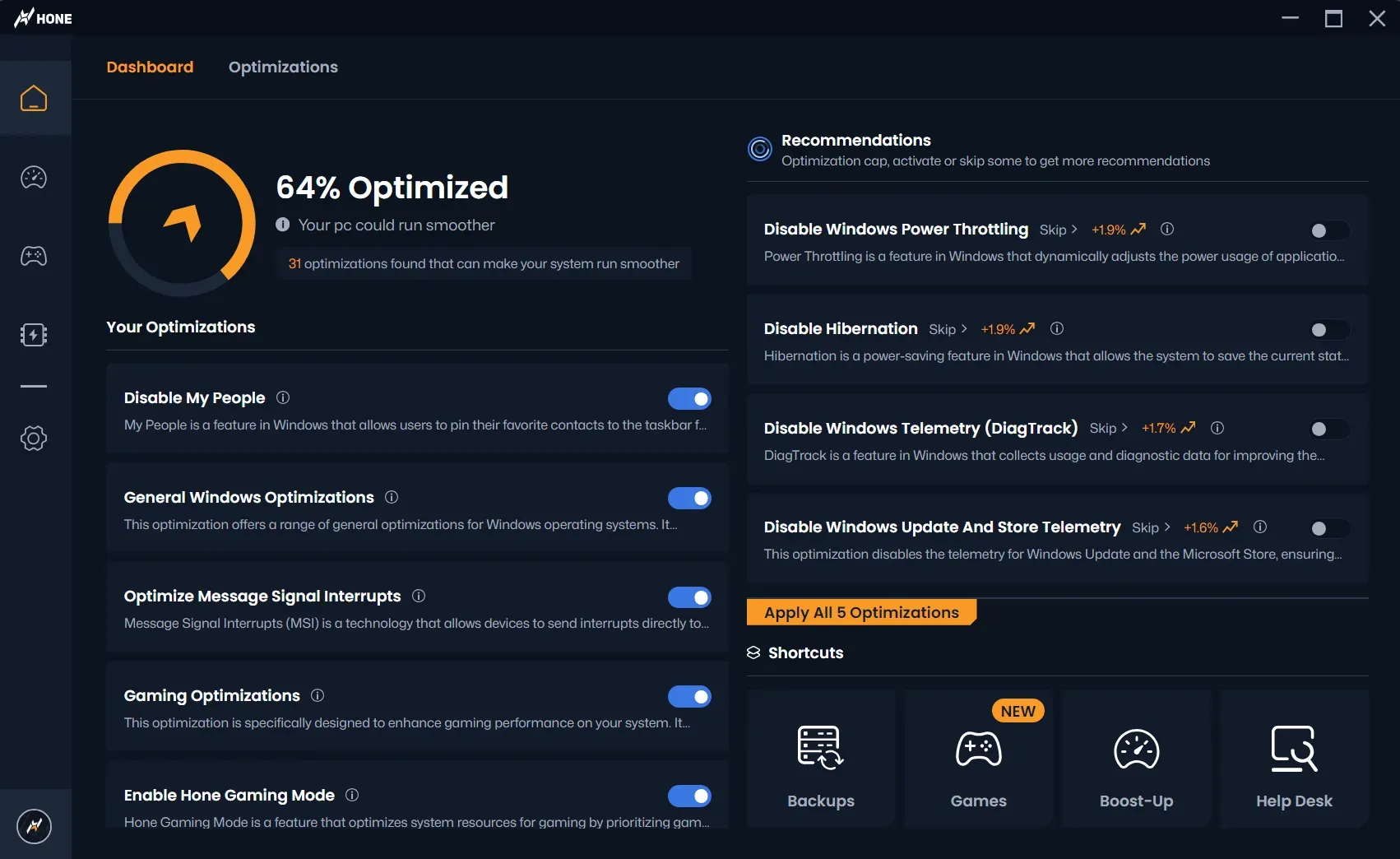Click the Hone profile icon at bottom-left
Viewport: 1400px width, 859px height.
pos(34,826)
